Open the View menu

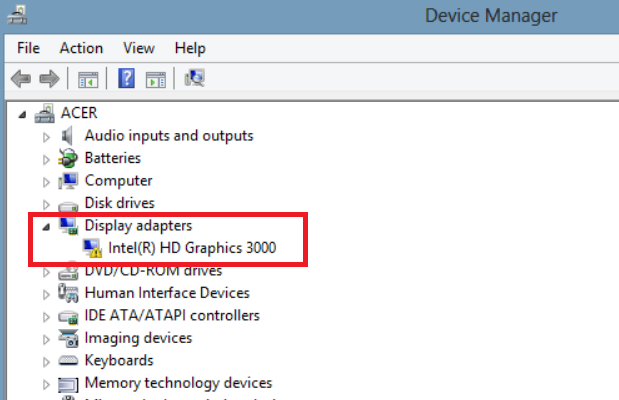(x=139, y=48)
